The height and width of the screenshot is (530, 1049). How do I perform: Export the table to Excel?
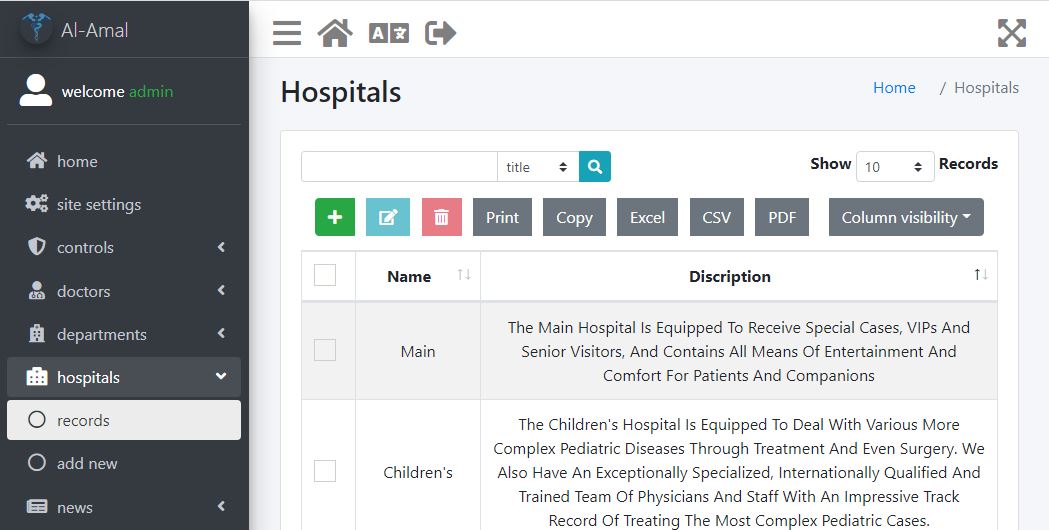(x=647, y=217)
